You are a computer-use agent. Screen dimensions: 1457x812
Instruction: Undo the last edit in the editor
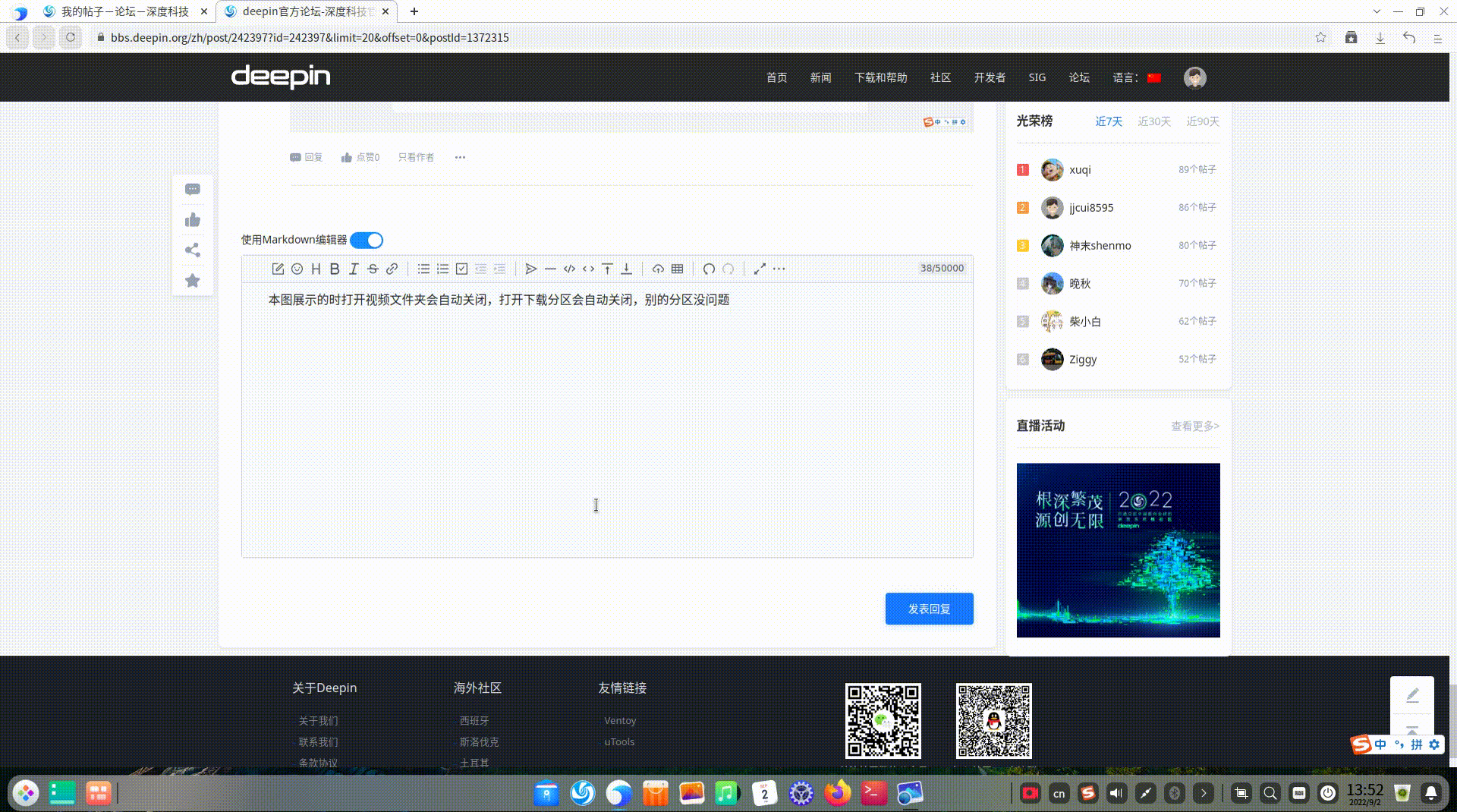click(x=708, y=269)
